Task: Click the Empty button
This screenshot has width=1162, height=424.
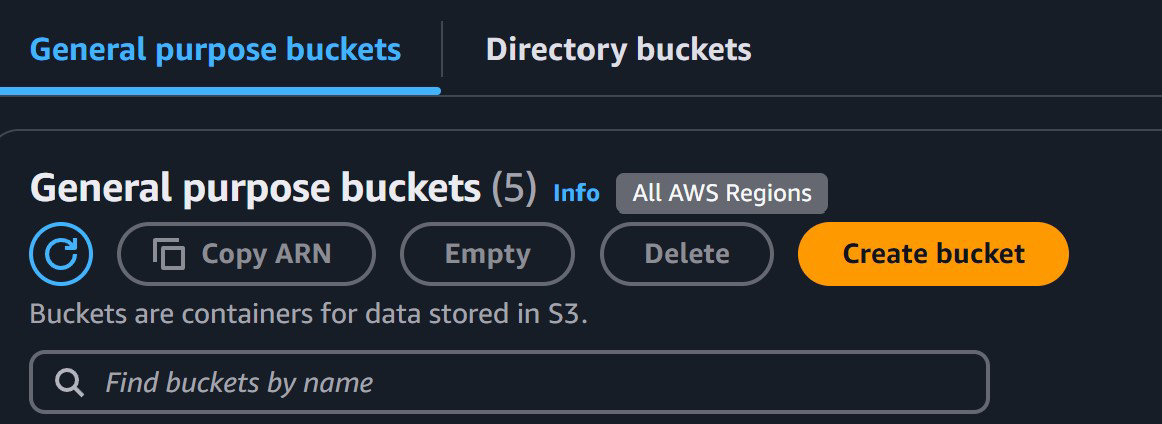Action: (x=487, y=254)
